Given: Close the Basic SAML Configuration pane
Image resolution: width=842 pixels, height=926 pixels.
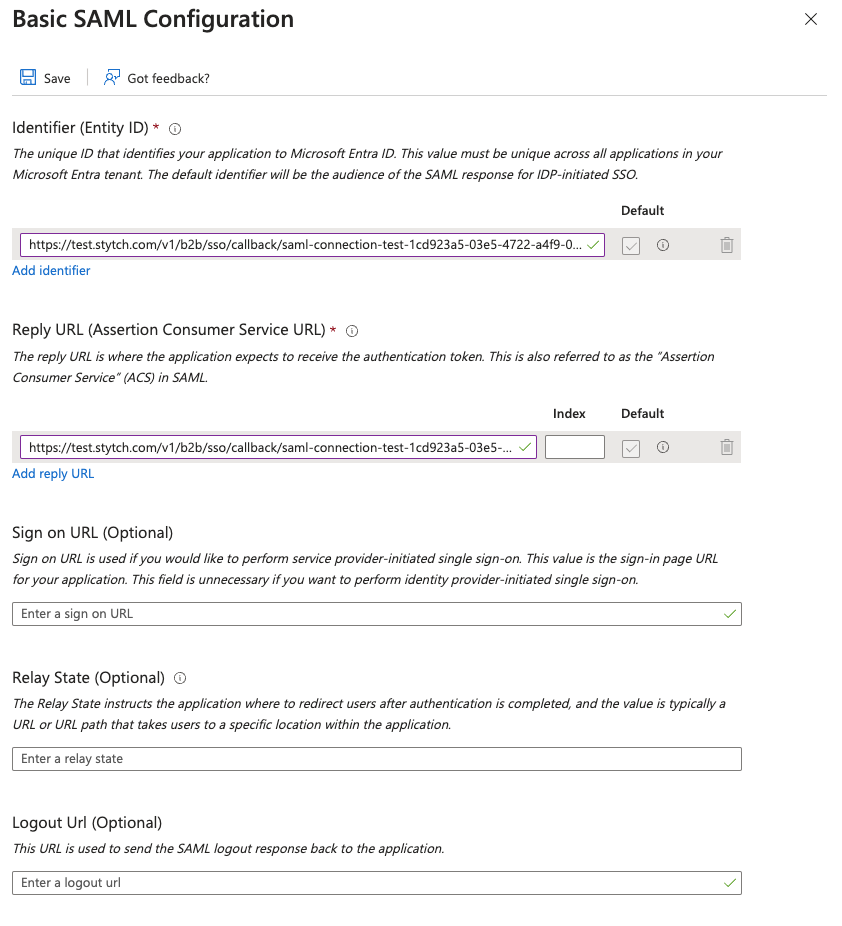Looking at the screenshot, I should (811, 19).
